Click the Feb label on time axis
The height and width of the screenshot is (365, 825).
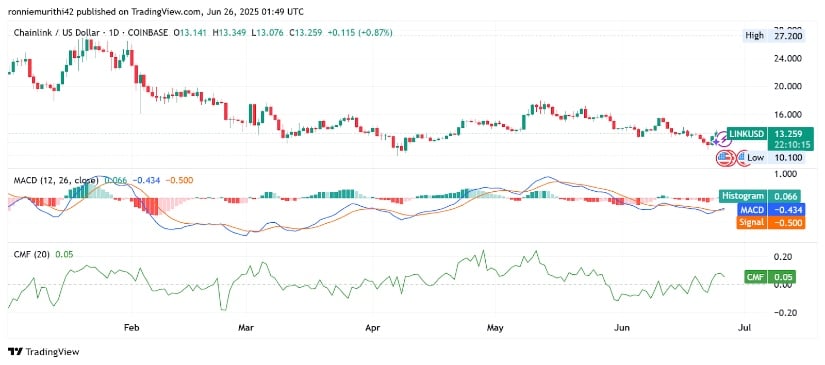point(132,328)
